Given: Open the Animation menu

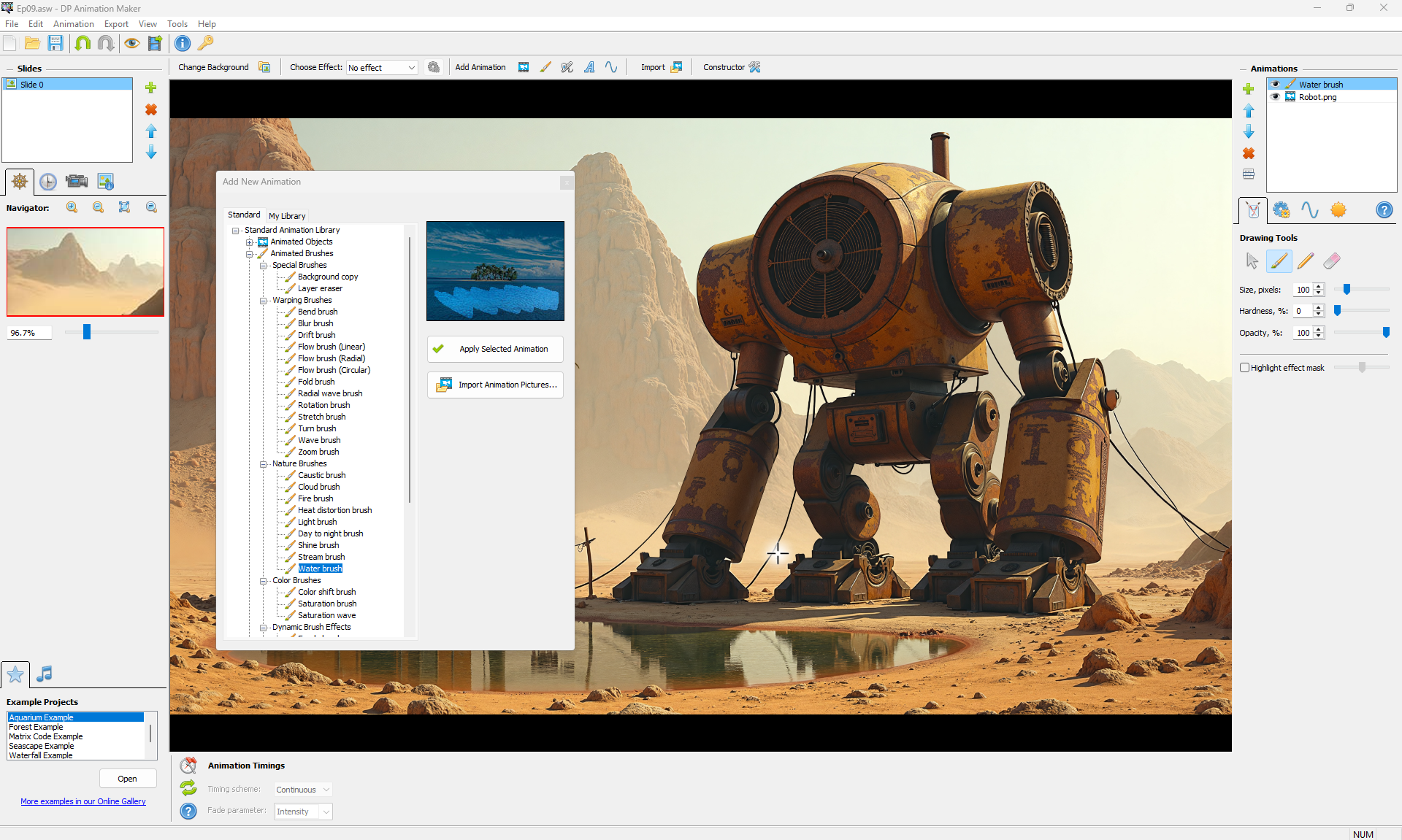Looking at the screenshot, I should coord(73,24).
